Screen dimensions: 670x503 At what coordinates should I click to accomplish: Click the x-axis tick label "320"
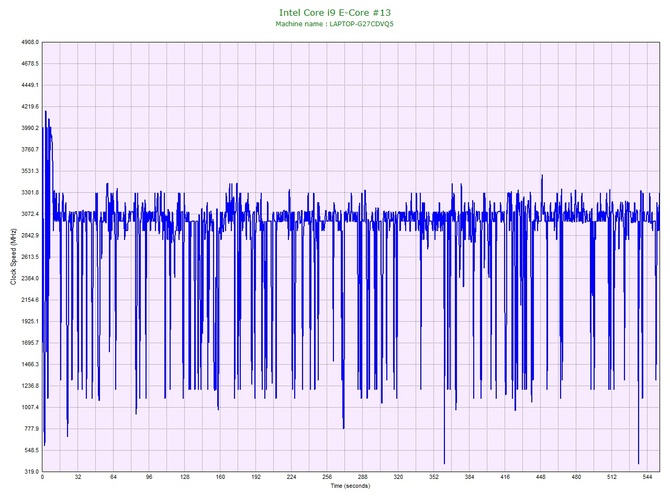pos(398,477)
